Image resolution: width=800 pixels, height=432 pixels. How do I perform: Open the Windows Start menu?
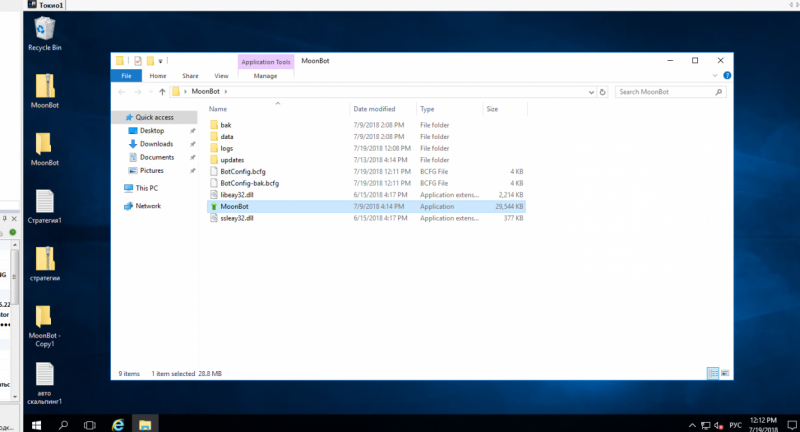[36, 424]
